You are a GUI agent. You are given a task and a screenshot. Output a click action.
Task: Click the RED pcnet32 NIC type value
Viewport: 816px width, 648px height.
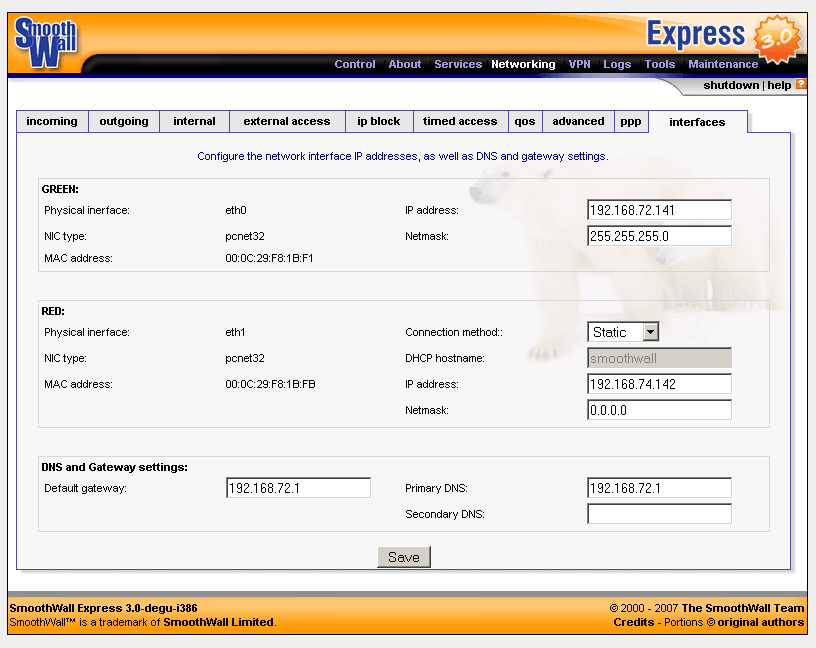(x=245, y=358)
